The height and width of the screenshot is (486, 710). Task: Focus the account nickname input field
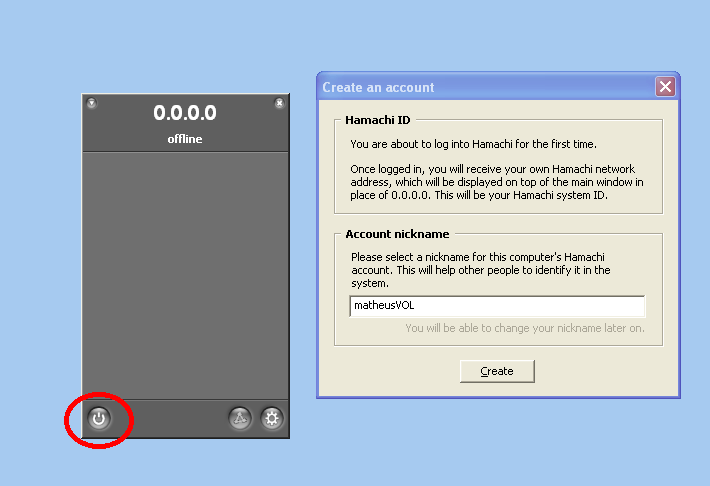[497, 306]
